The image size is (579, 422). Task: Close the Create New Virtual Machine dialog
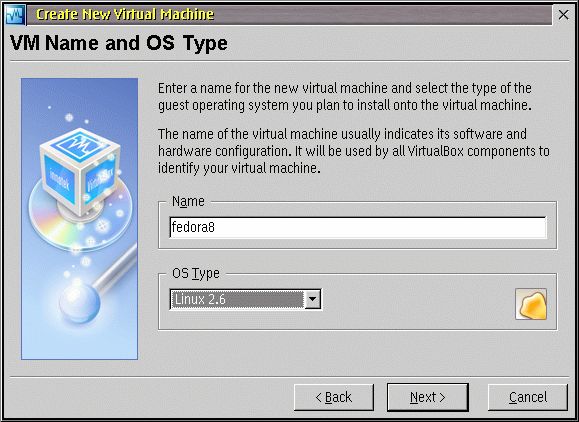pos(563,14)
